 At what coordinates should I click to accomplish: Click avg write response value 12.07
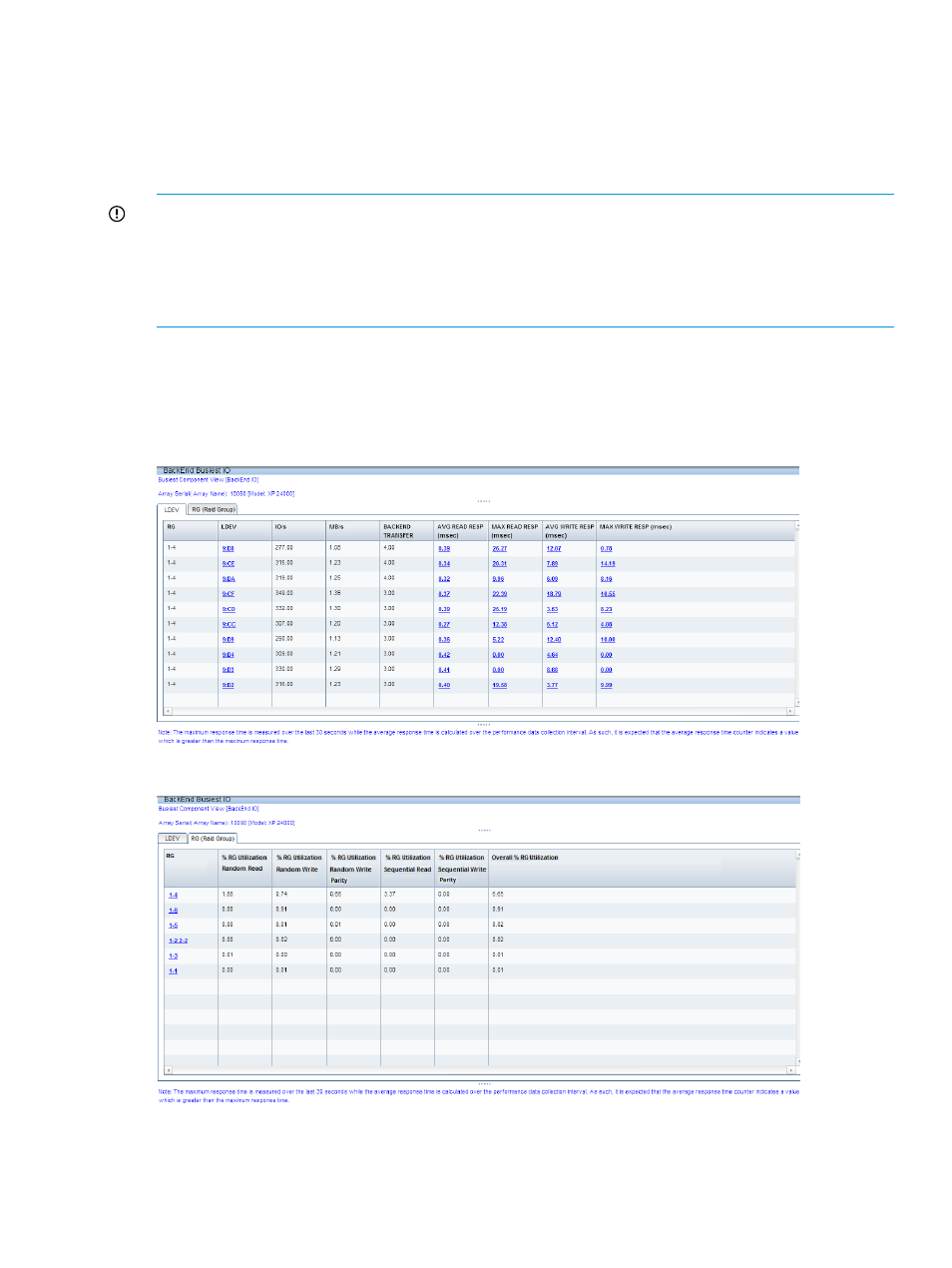tap(553, 548)
